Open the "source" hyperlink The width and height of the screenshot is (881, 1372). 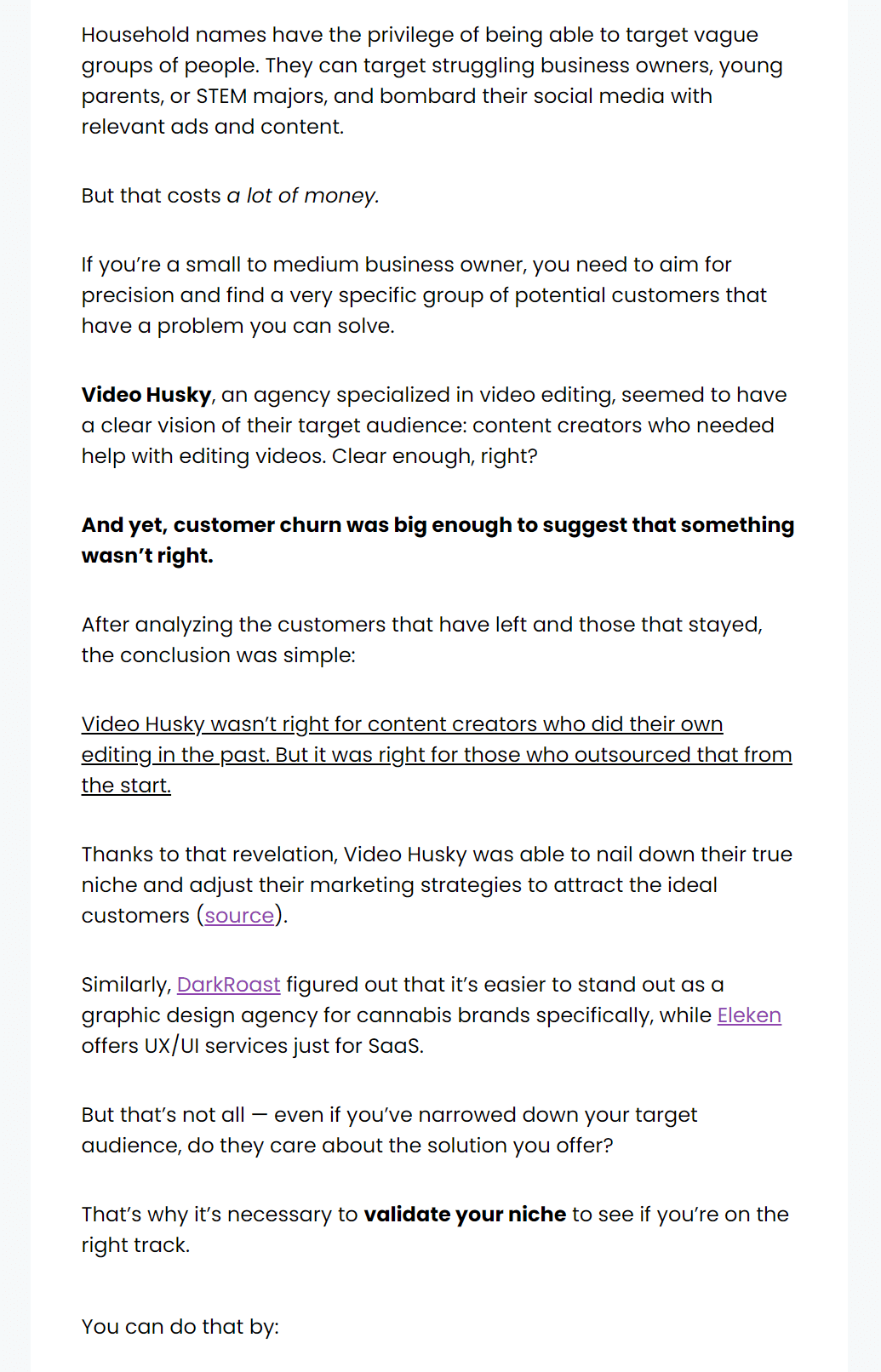239,916
